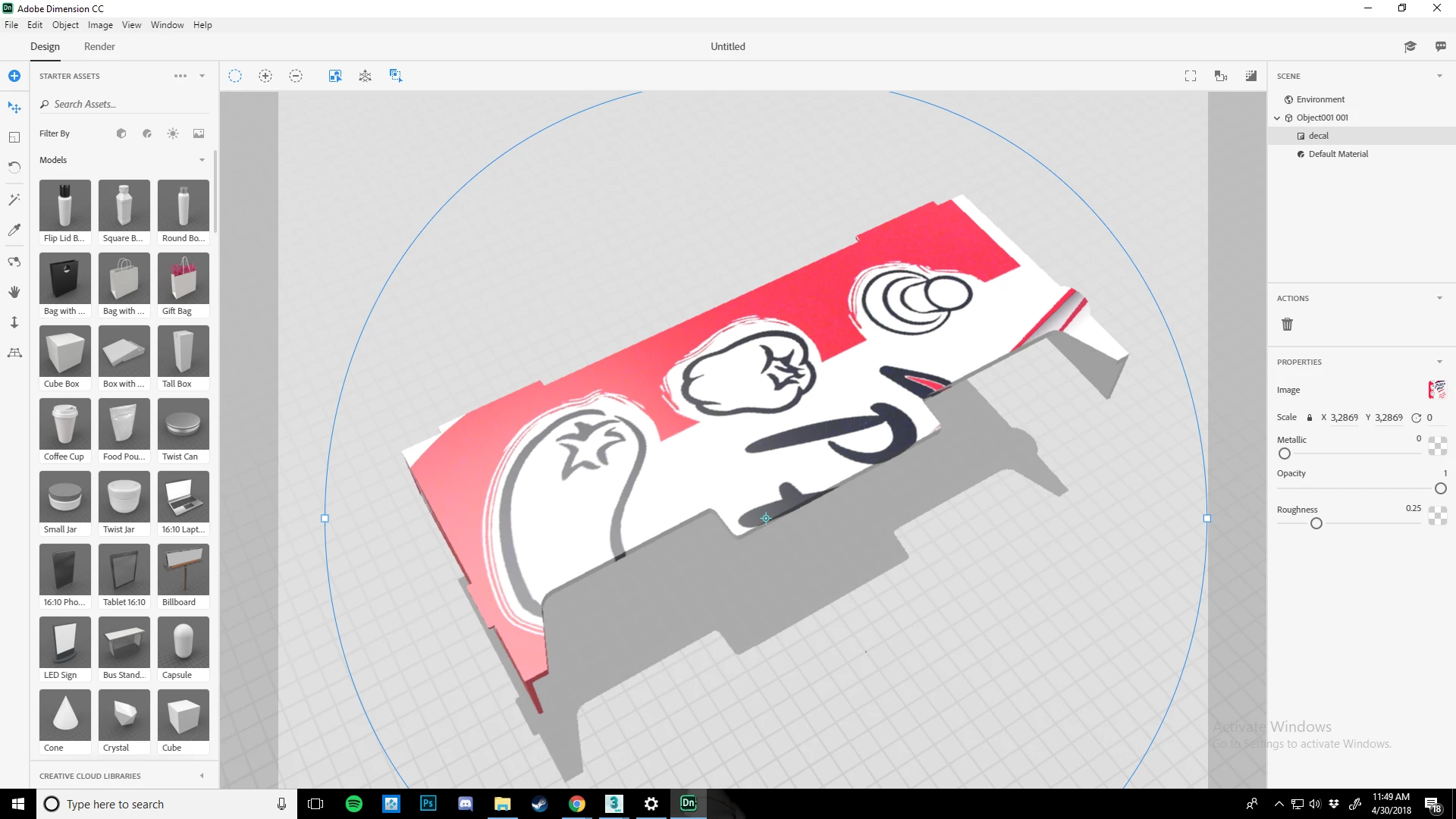
Task: Click the delete trash icon in Actions
Action: (x=1287, y=325)
